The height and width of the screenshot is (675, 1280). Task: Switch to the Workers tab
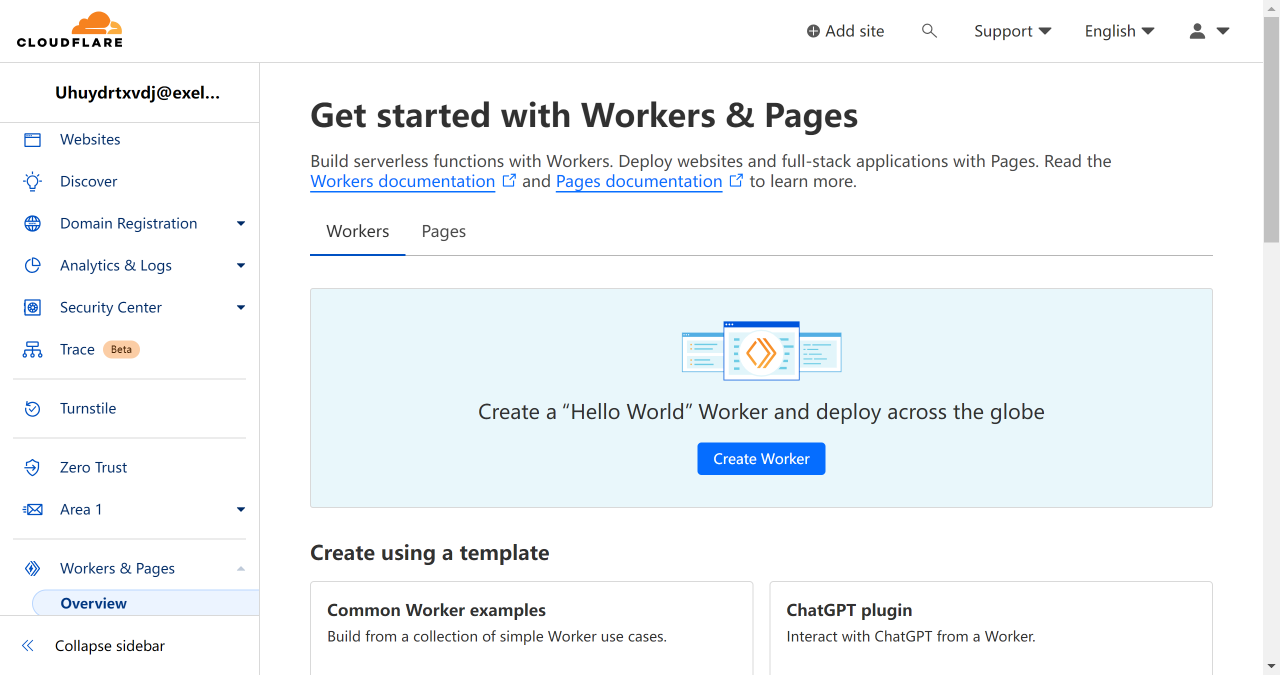[x=358, y=232]
